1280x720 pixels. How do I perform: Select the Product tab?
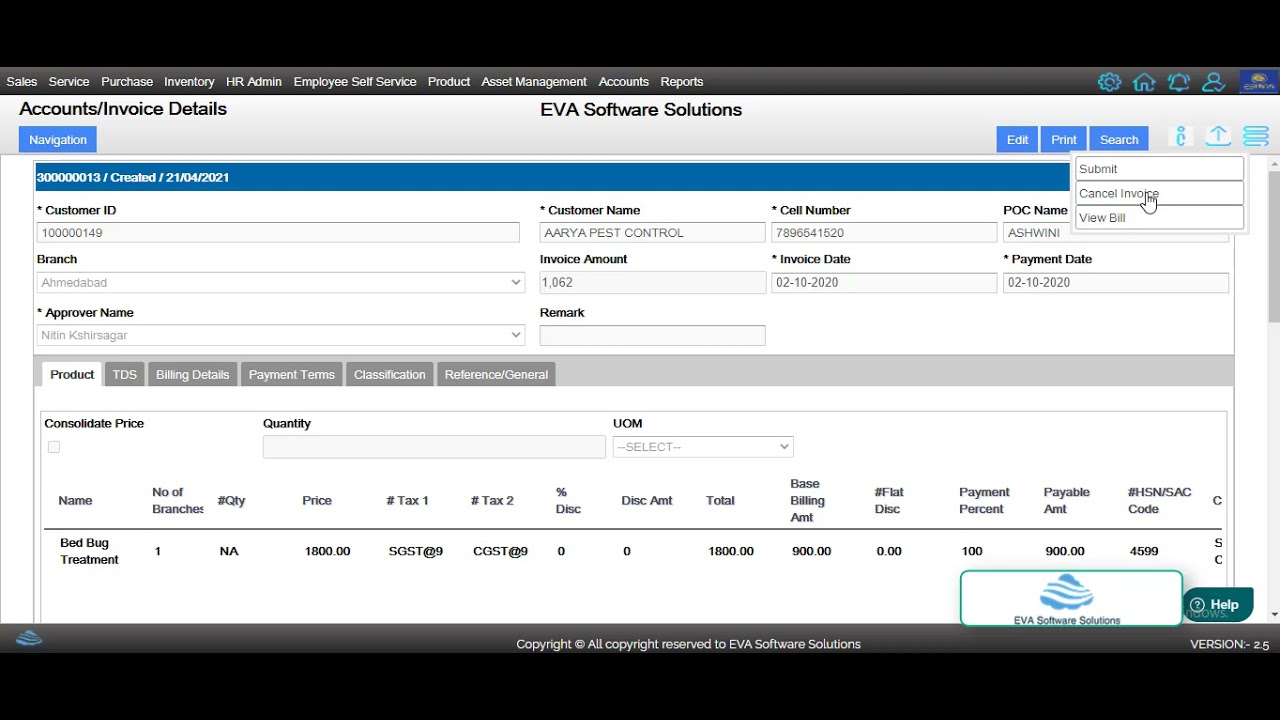[72, 374]
